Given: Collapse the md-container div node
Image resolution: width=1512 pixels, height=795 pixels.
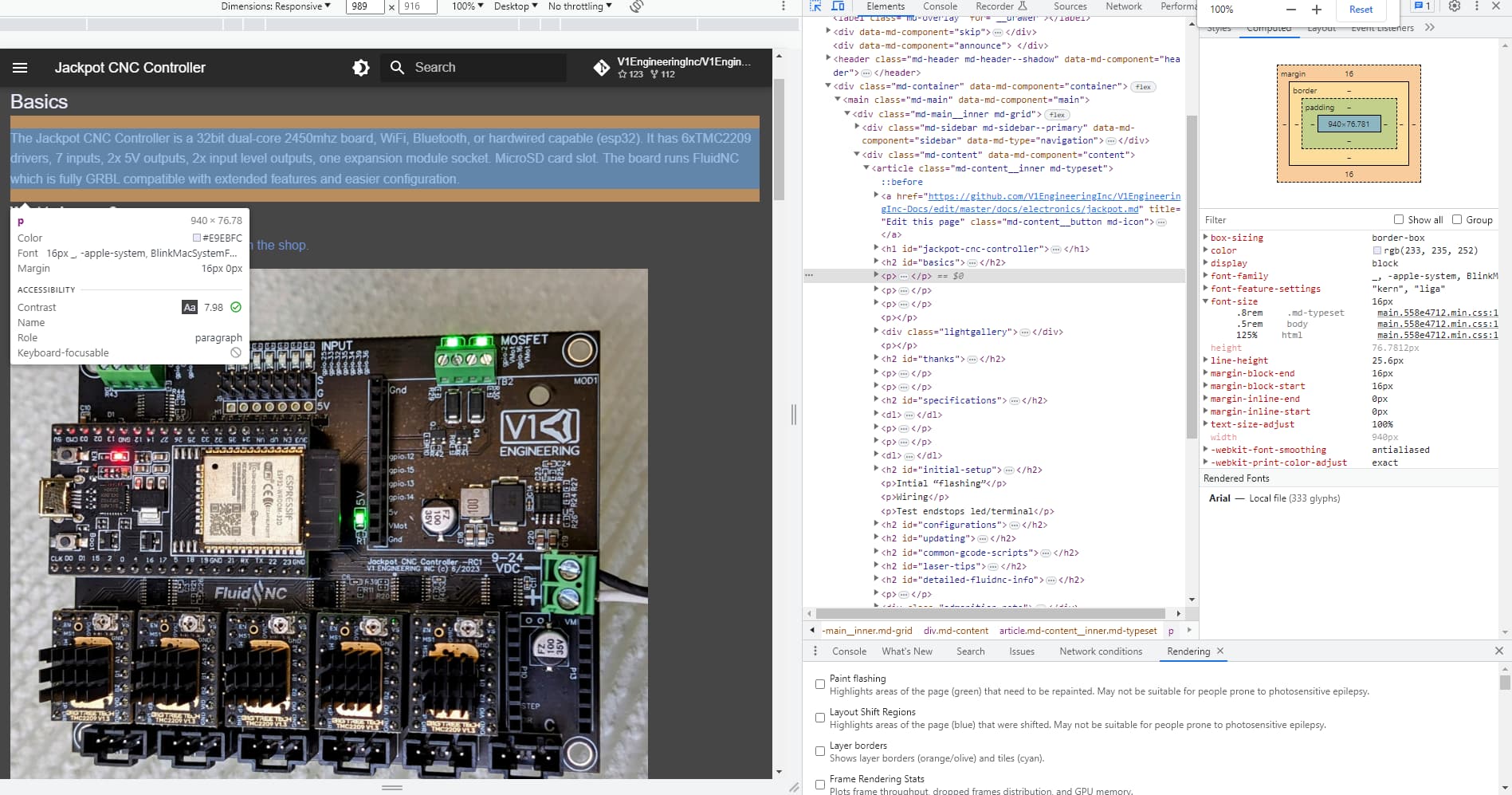Looking at the screenshot, I should coord(829,86).
